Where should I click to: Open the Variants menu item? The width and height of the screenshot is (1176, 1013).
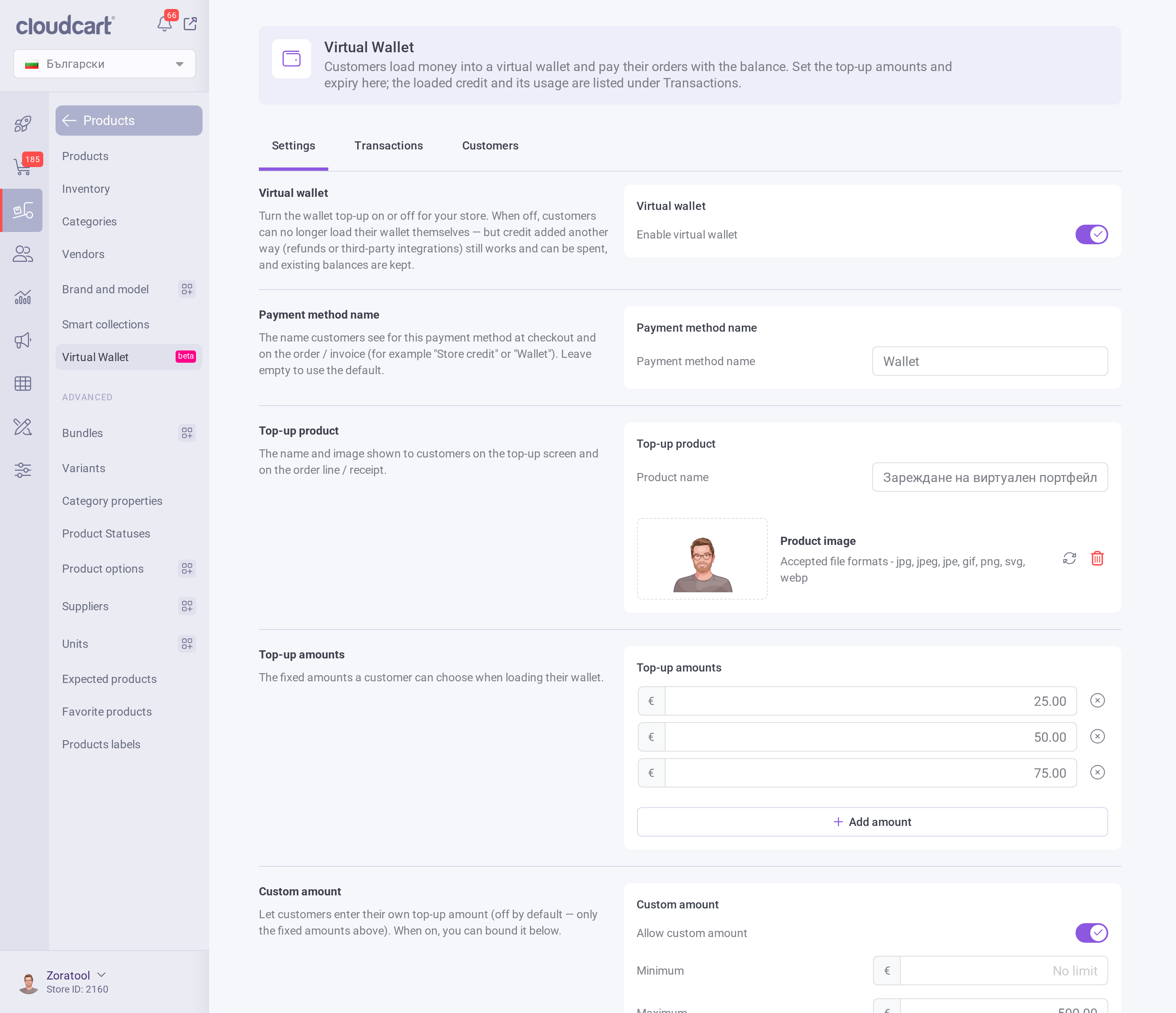[83, 468]
